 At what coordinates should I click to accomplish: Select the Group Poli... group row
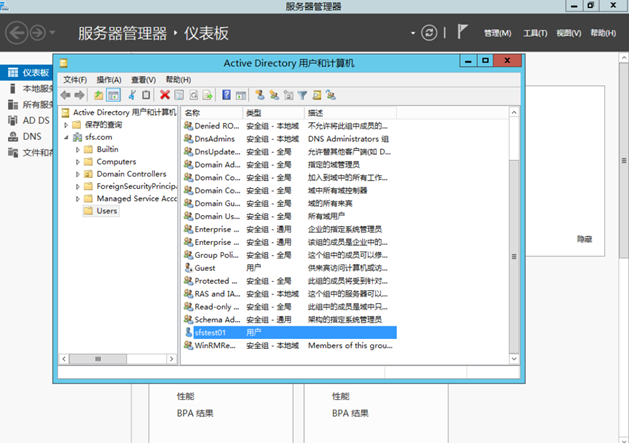(x=290, y=255)
